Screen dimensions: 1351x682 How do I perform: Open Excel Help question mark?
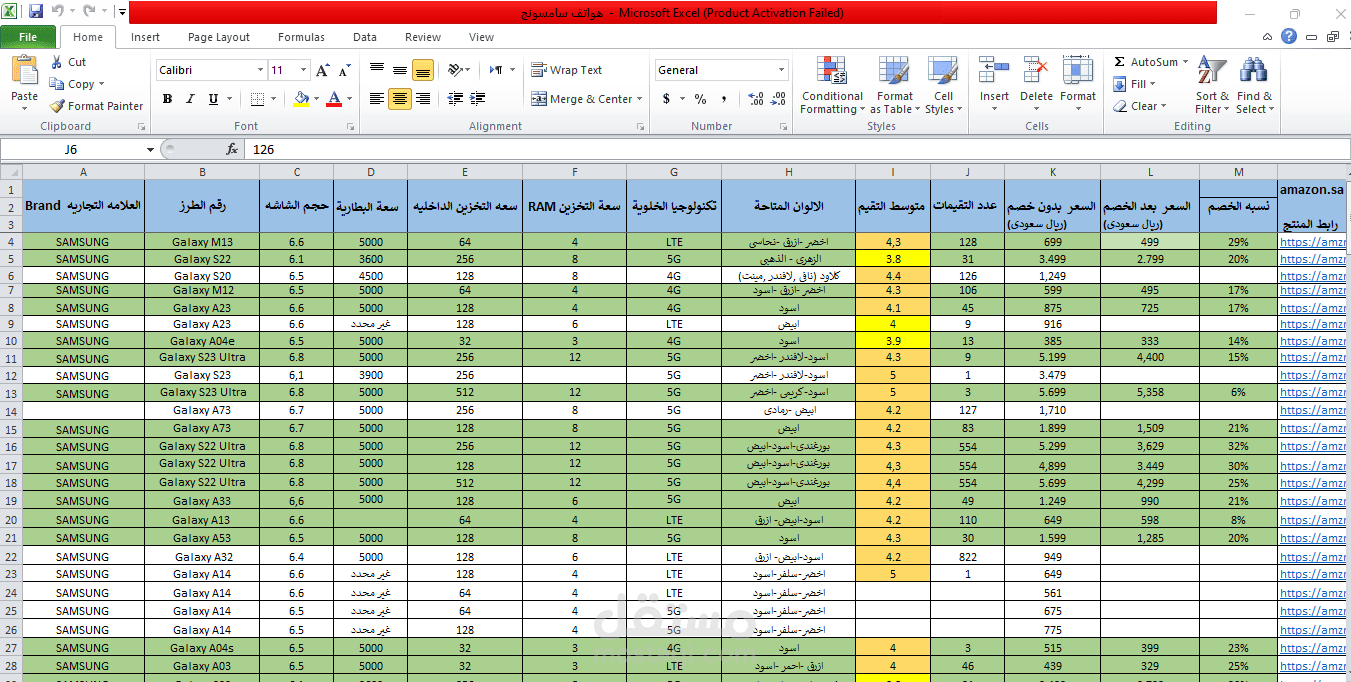pyautogui.click(x=1289, y=37)
